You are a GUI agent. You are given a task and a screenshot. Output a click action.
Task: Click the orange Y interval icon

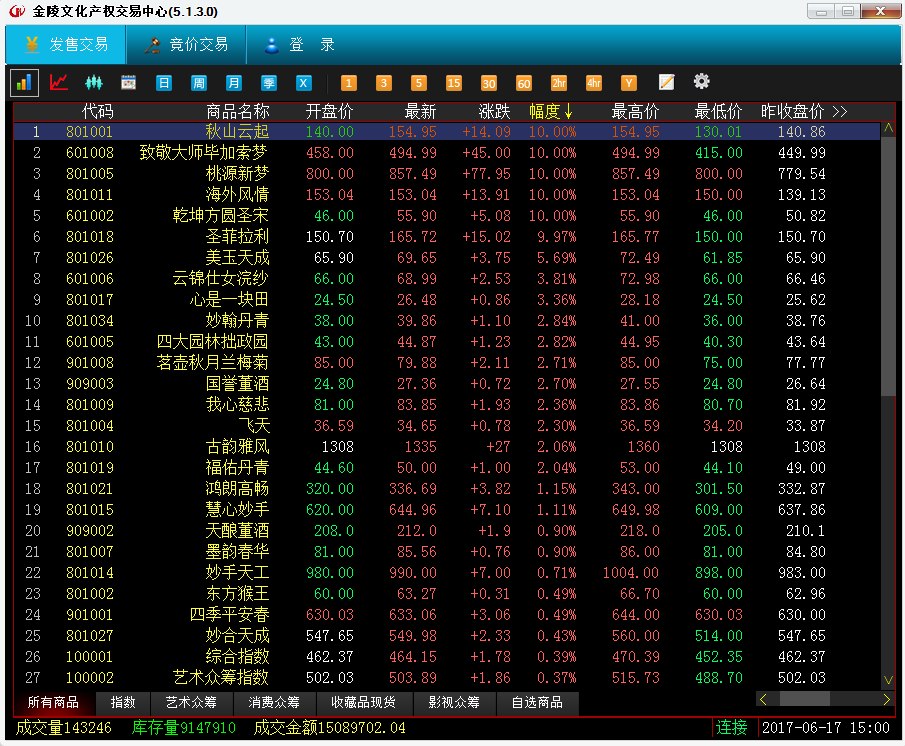coord(629,83)
